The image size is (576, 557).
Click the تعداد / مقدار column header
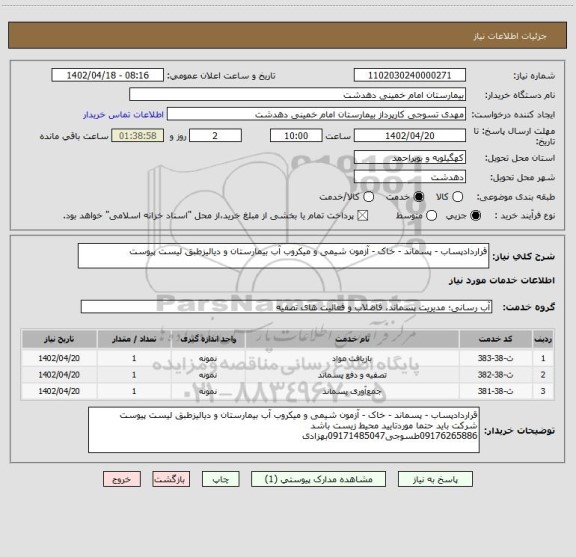tap(134, 339)
